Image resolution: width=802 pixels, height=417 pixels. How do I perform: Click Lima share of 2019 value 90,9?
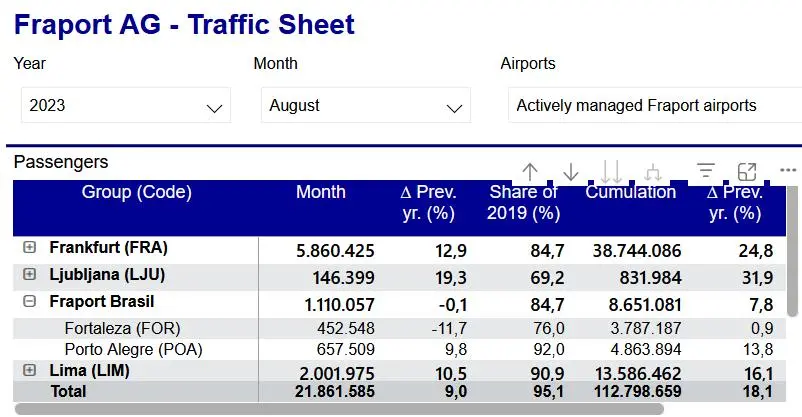tap(547, 374)
